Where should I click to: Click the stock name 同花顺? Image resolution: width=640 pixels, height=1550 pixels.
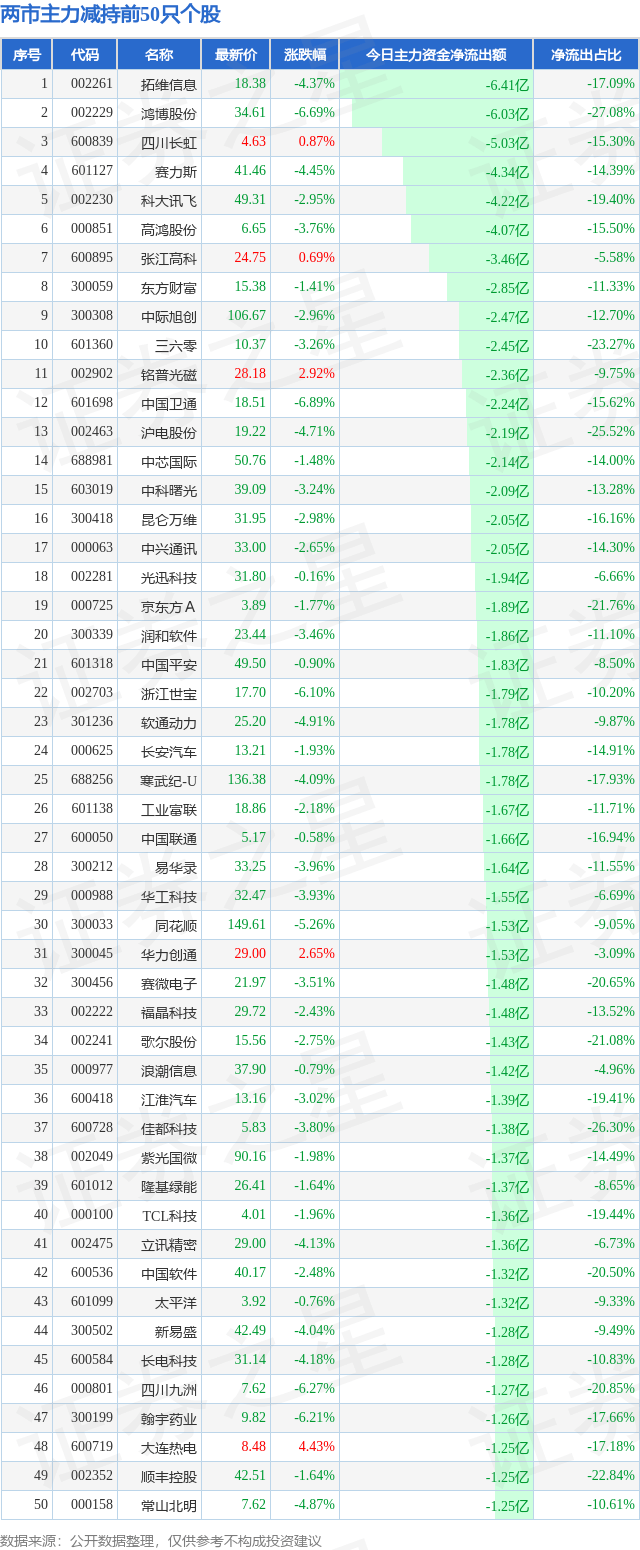176,925
